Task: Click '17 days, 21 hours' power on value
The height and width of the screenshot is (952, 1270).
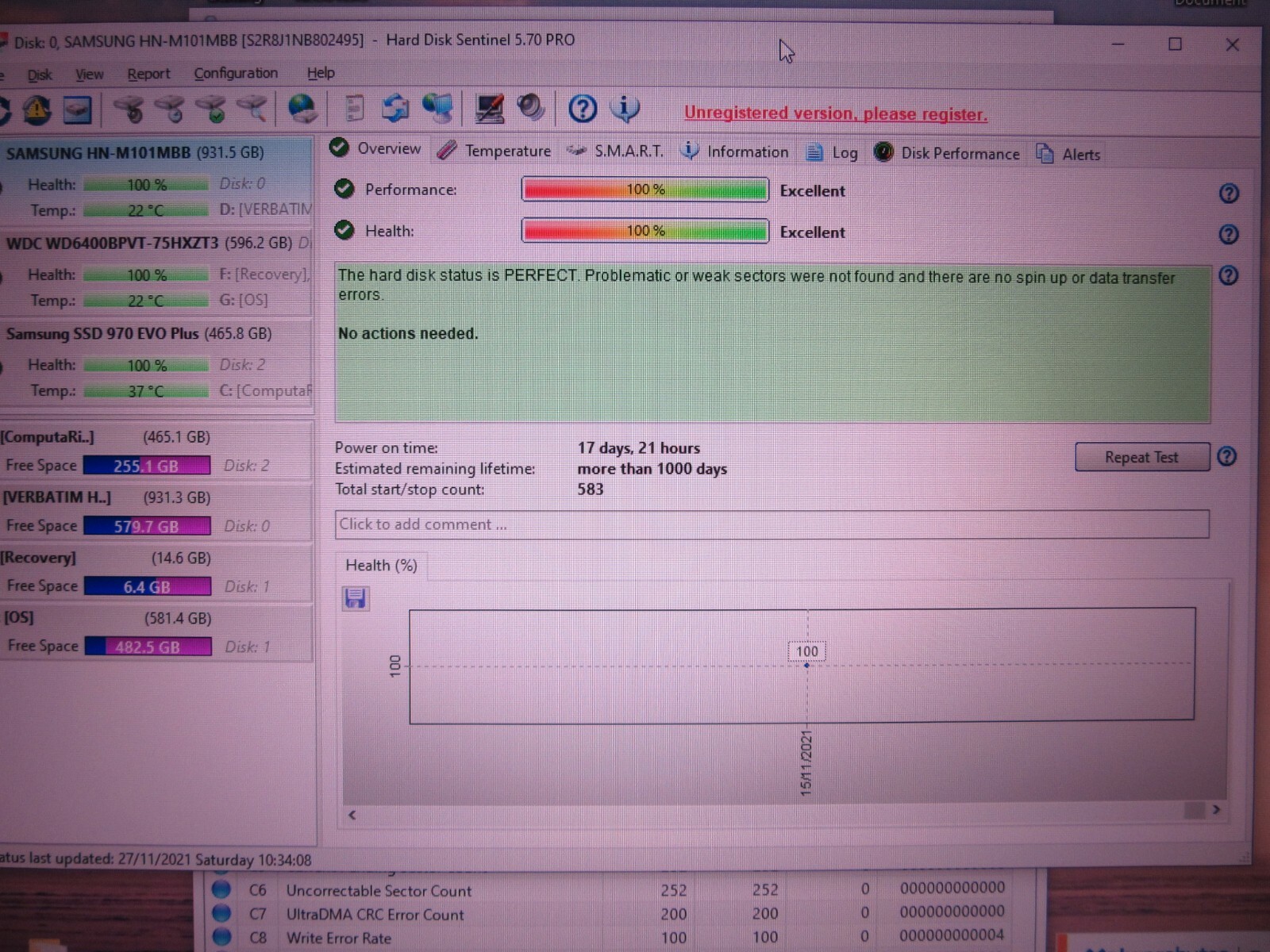Action: 638,448
